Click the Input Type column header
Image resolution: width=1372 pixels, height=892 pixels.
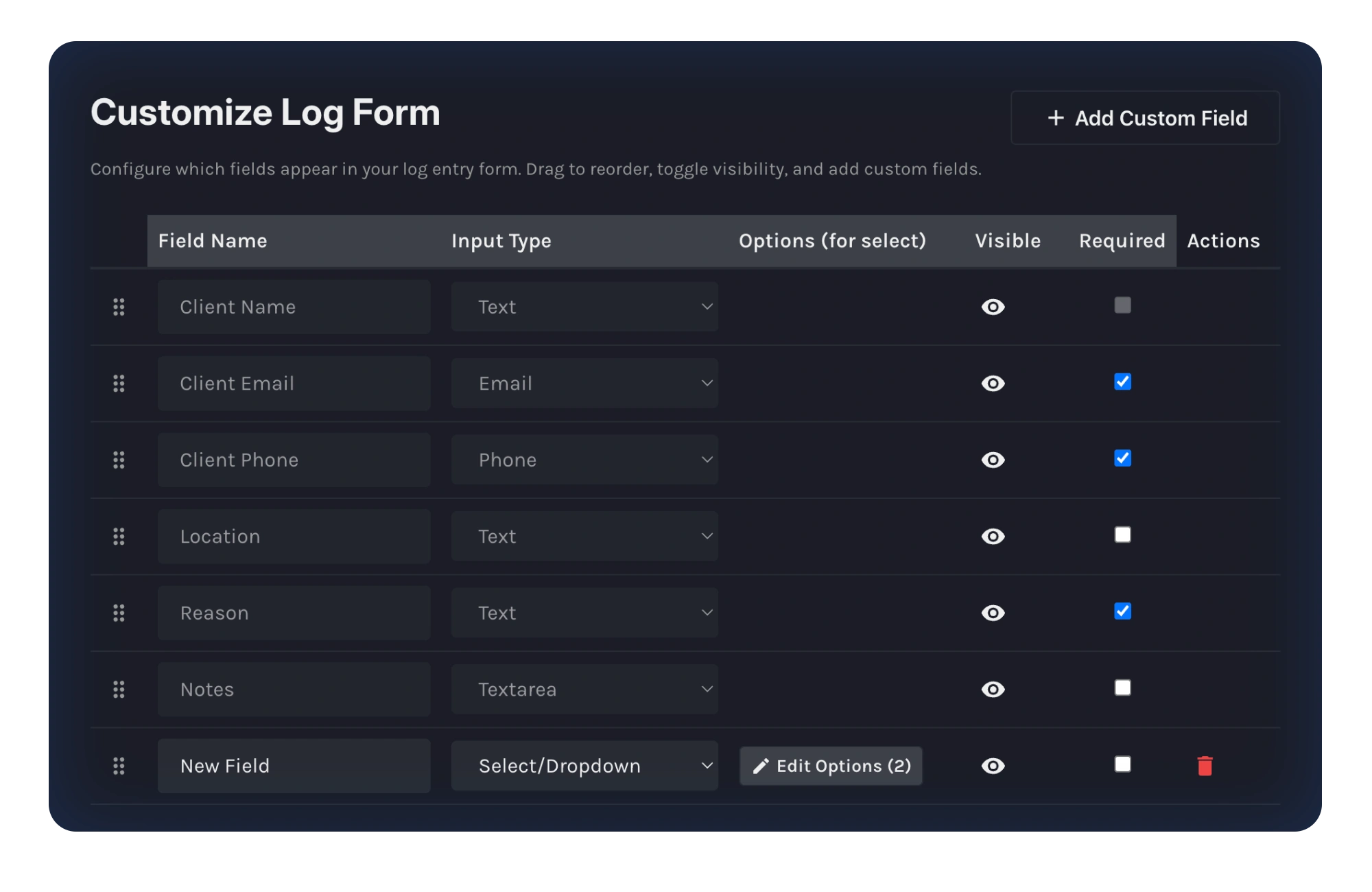click(501, 241)
